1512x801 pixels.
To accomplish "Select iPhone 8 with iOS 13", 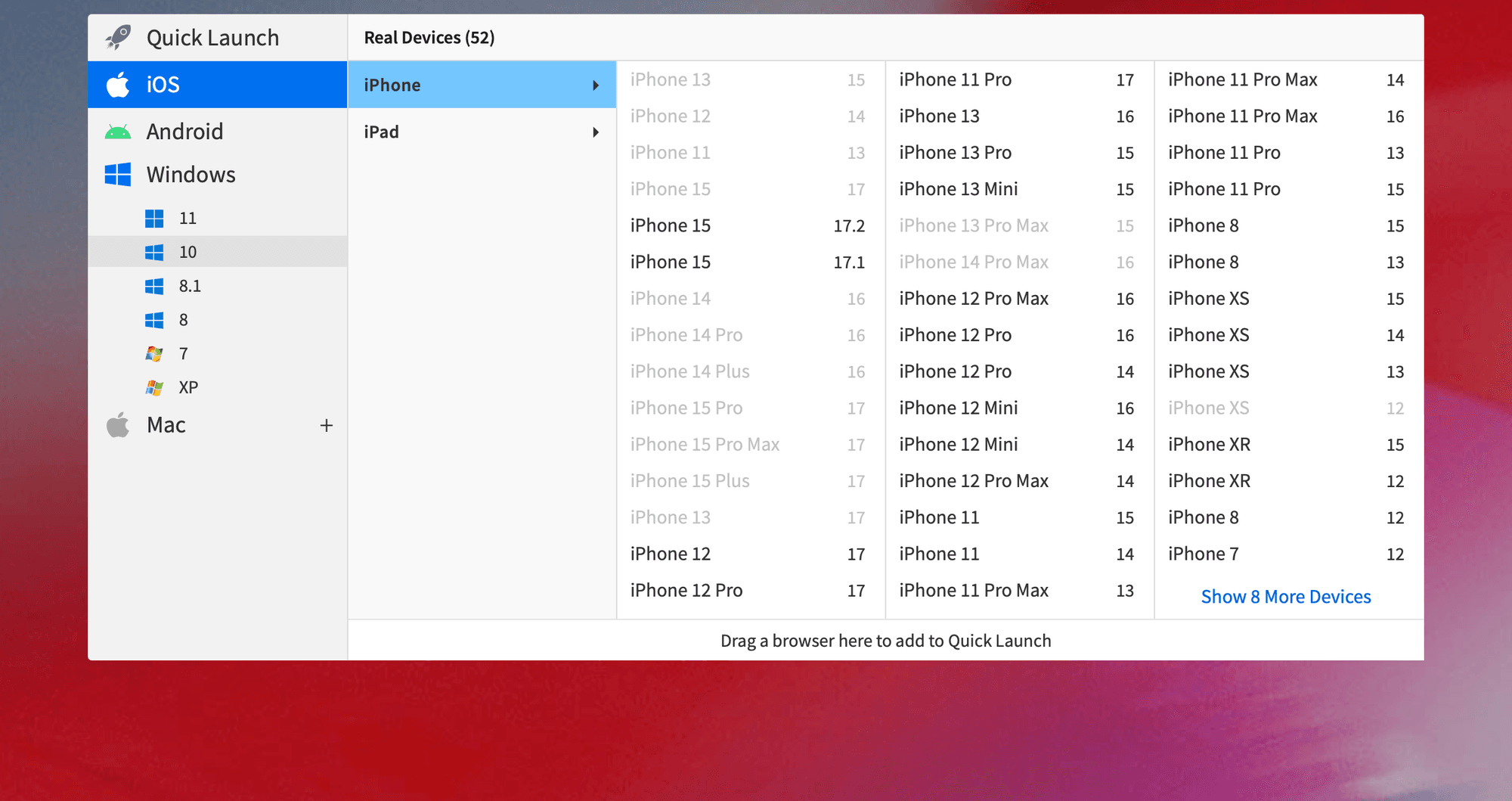I will (1289, 262).
